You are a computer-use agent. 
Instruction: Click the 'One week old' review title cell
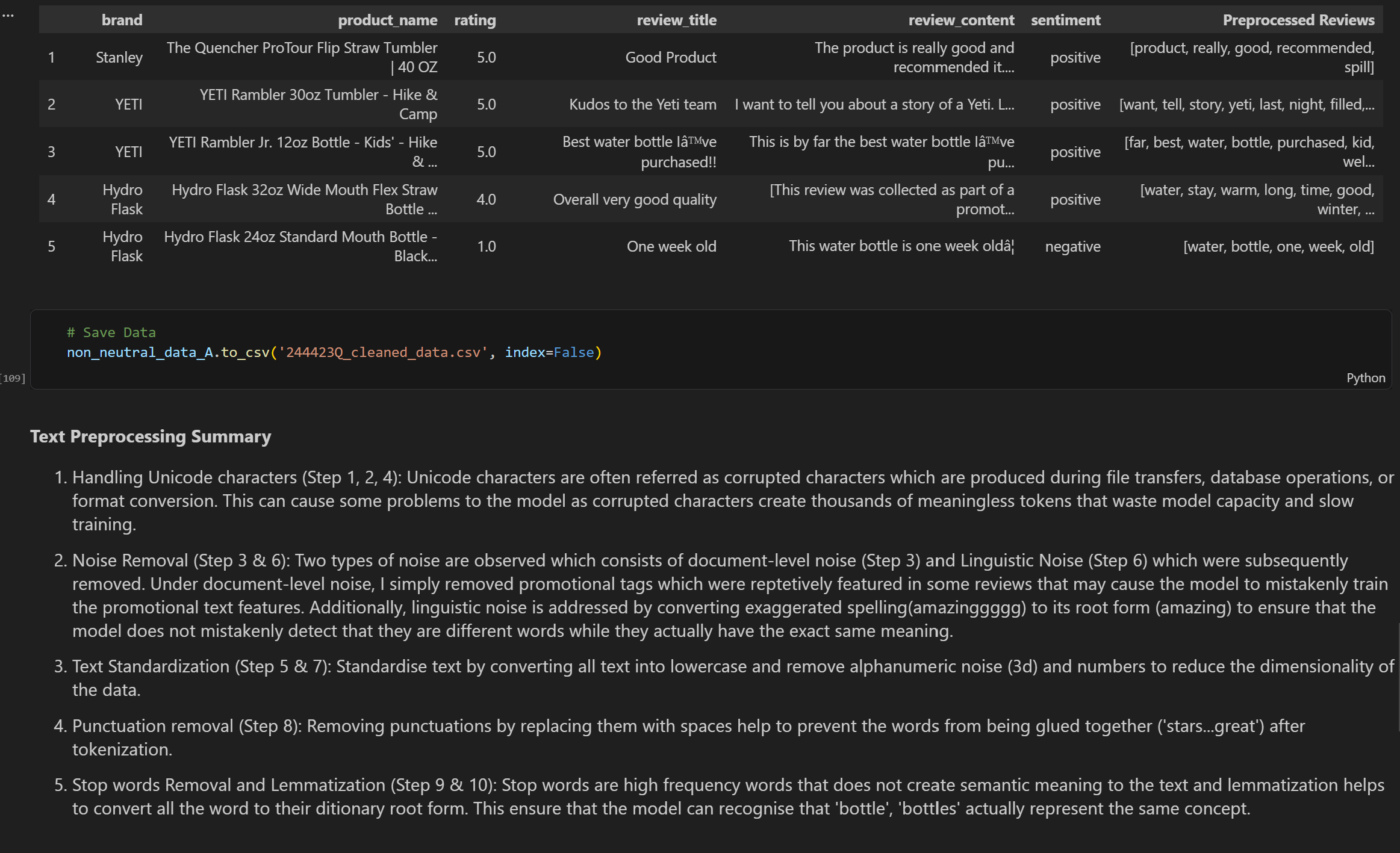click(671, 246)
